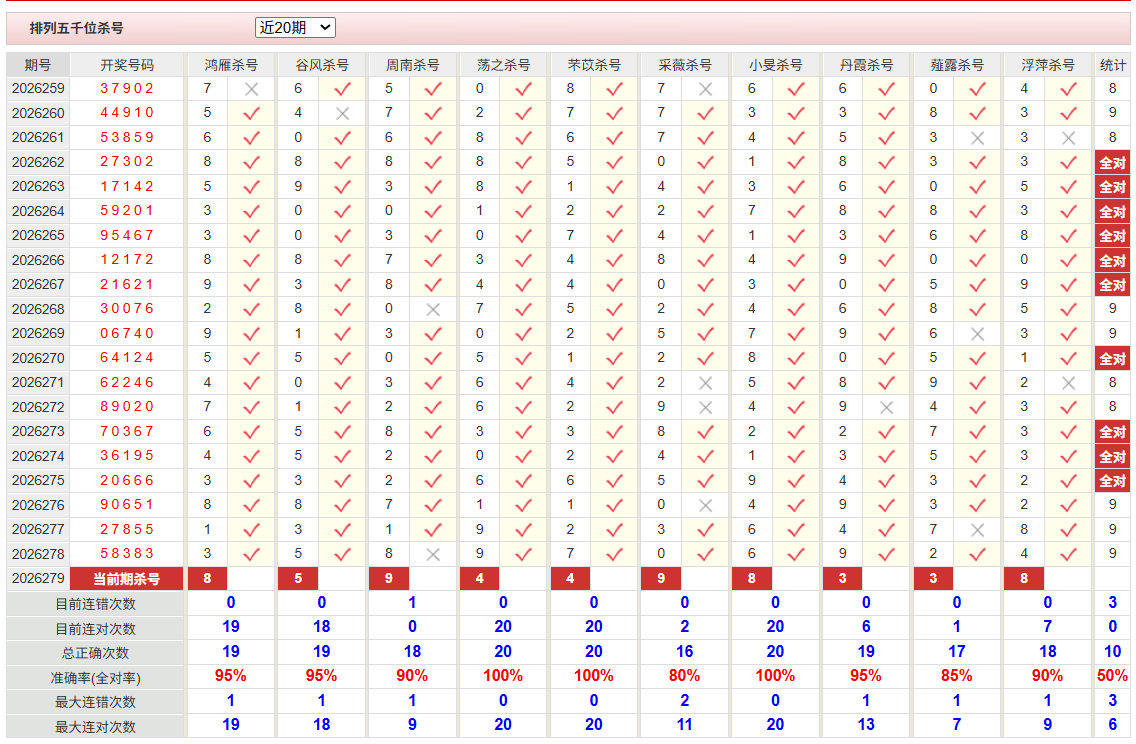1136x744 pixels.
Task: Click the 全对 badge in row 2026275
Action: pyautogui.click(x=1112, y=481)
